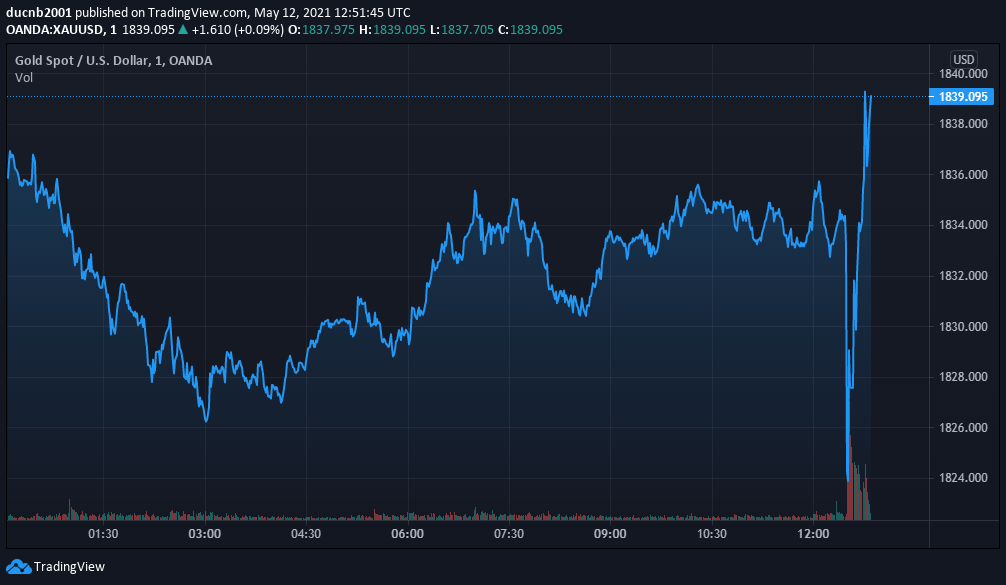
Task: Click the 1826.000 price axis label
Action: 963,427
